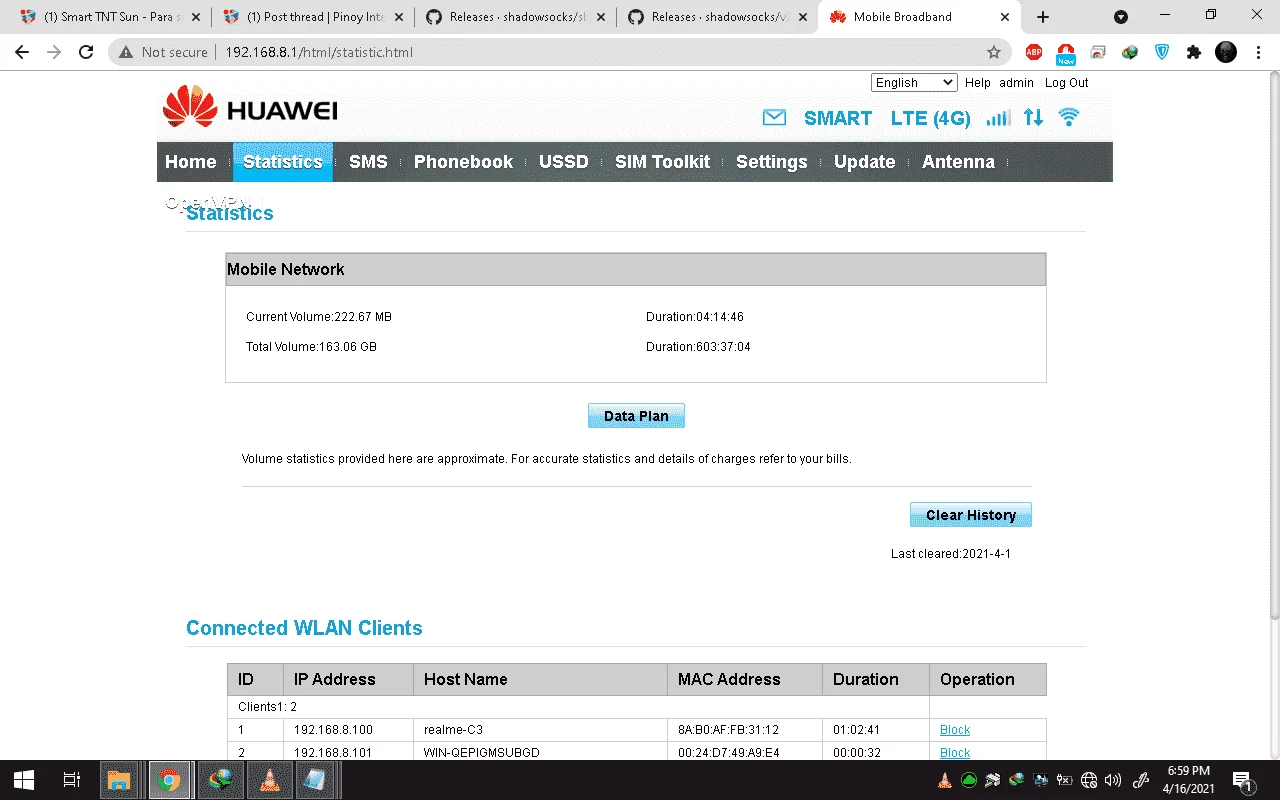Click the Not secure warning icon
Image resolution: width=1280 pixels, height=800 pixels.
click(126, 52)
